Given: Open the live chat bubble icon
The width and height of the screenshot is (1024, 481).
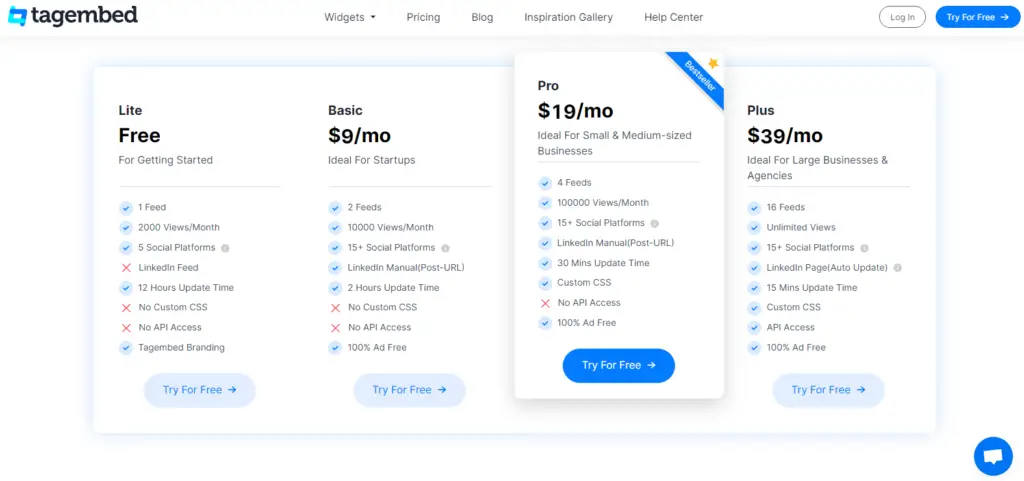Looking at the screenshot, I should (x=993, y=456).
